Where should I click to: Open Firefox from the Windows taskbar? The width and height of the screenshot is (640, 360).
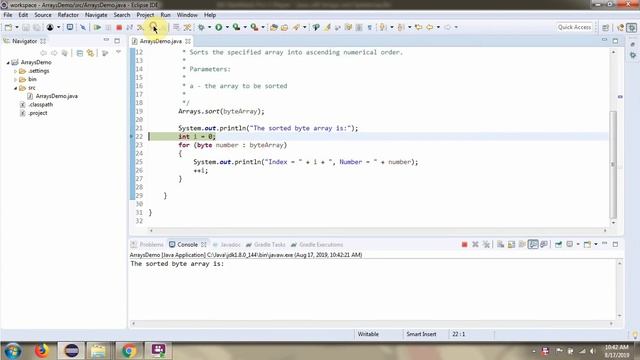pos(41,351)
